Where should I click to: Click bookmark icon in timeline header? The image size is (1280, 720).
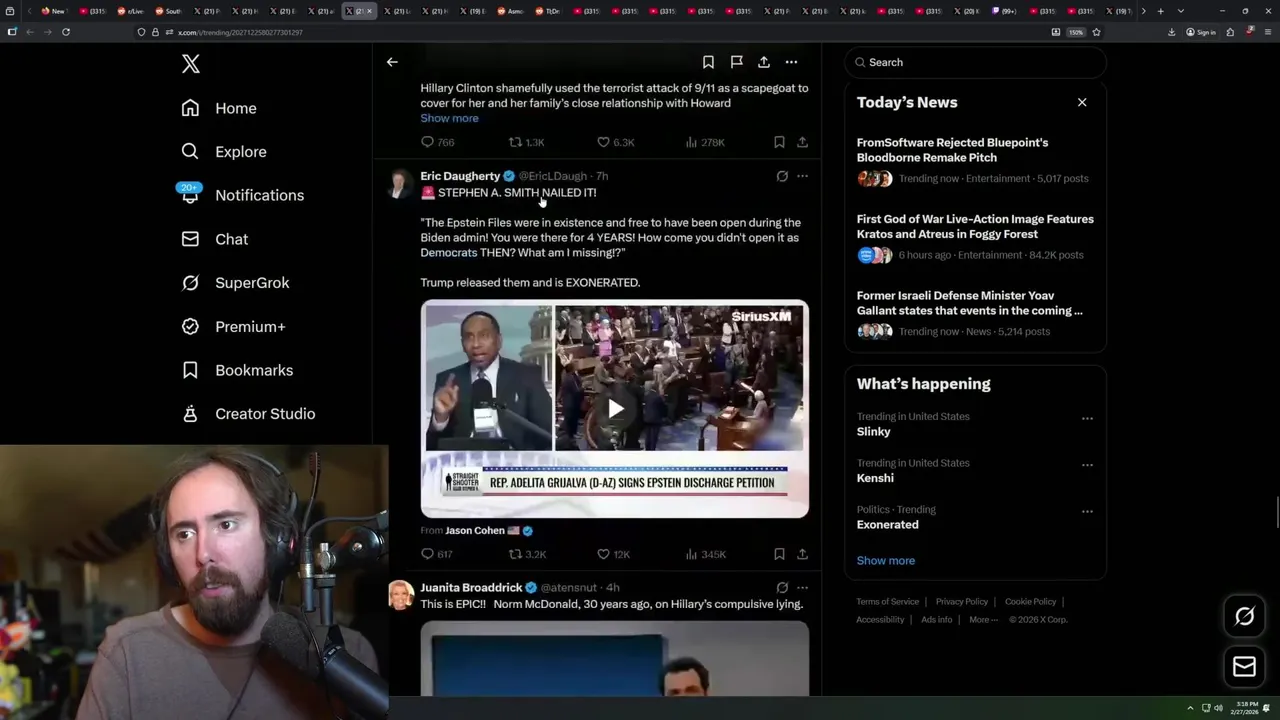708,62
